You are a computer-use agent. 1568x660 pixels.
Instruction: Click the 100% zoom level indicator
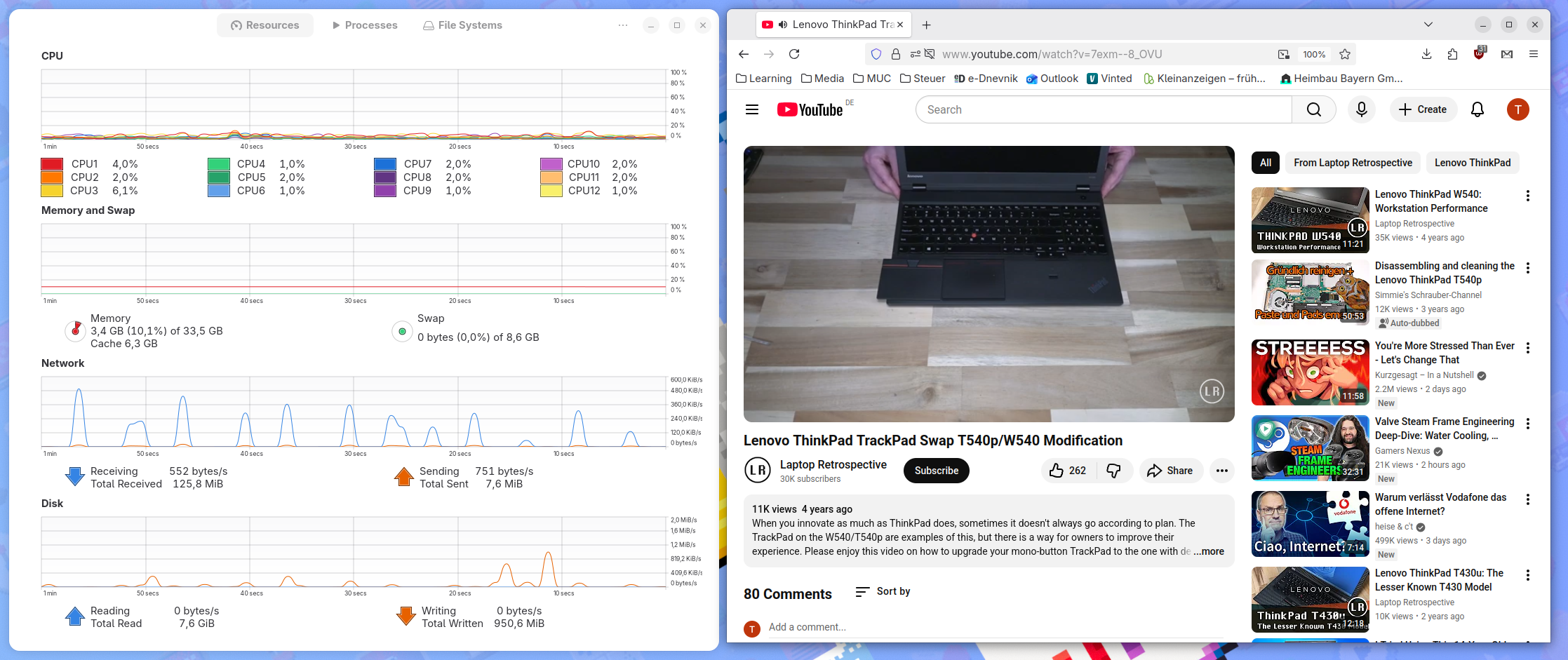[x=1314, y=54]
